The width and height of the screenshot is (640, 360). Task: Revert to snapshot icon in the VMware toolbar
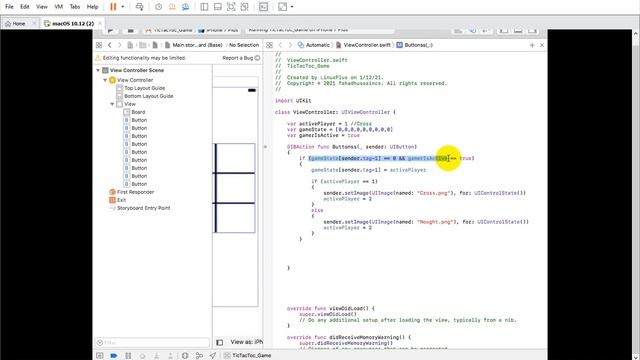172,7
